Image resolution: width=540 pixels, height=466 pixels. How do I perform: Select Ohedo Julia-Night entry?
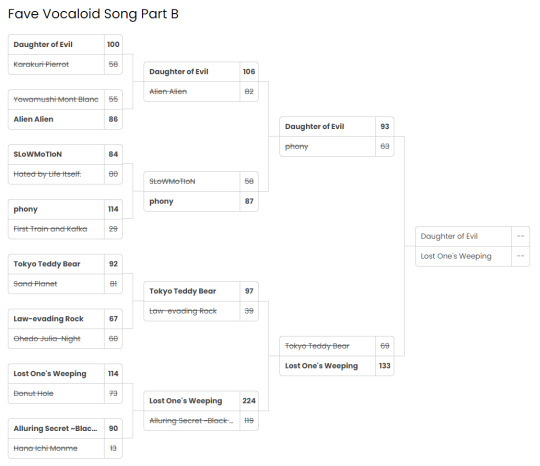click(65, 339)
